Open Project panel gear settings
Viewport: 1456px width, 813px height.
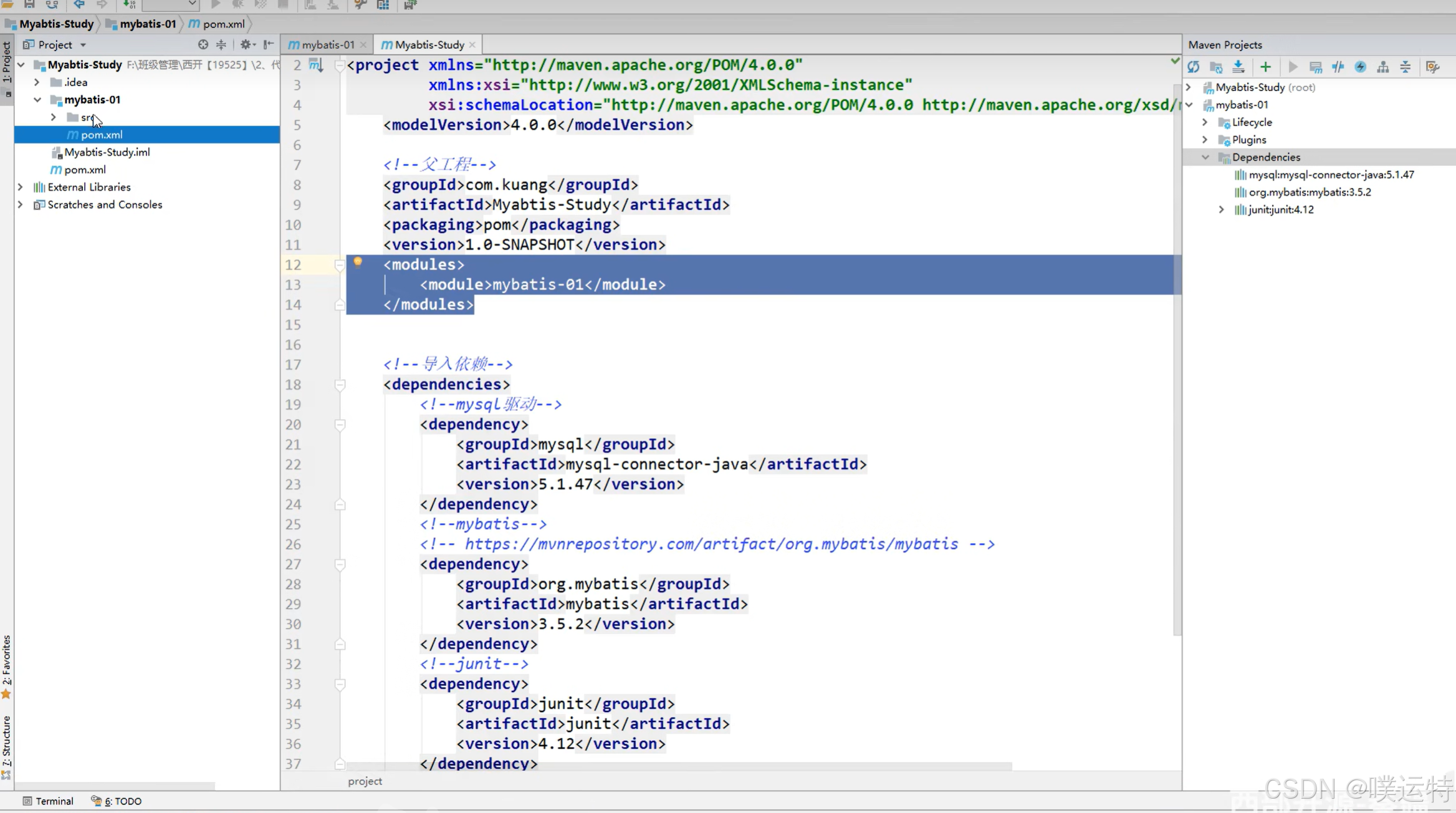tap(246, 44)
